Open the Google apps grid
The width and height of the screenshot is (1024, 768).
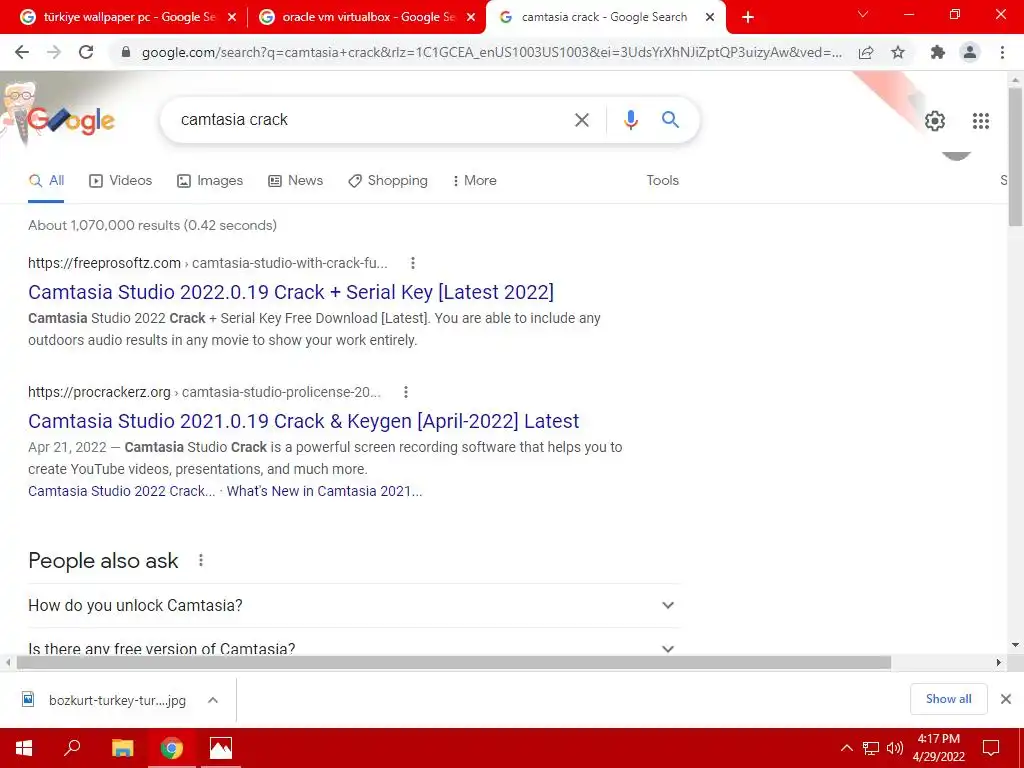pyautogui.click(x=981, y=121)
